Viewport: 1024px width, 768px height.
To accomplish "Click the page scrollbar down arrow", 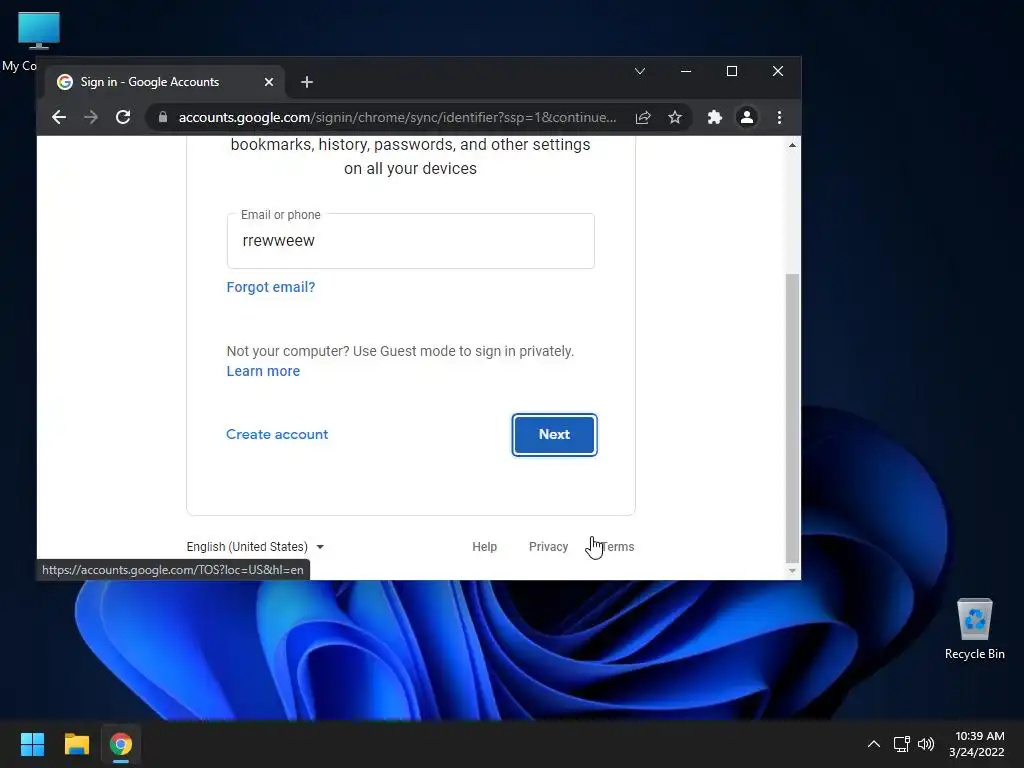I will tap(792, 571).
